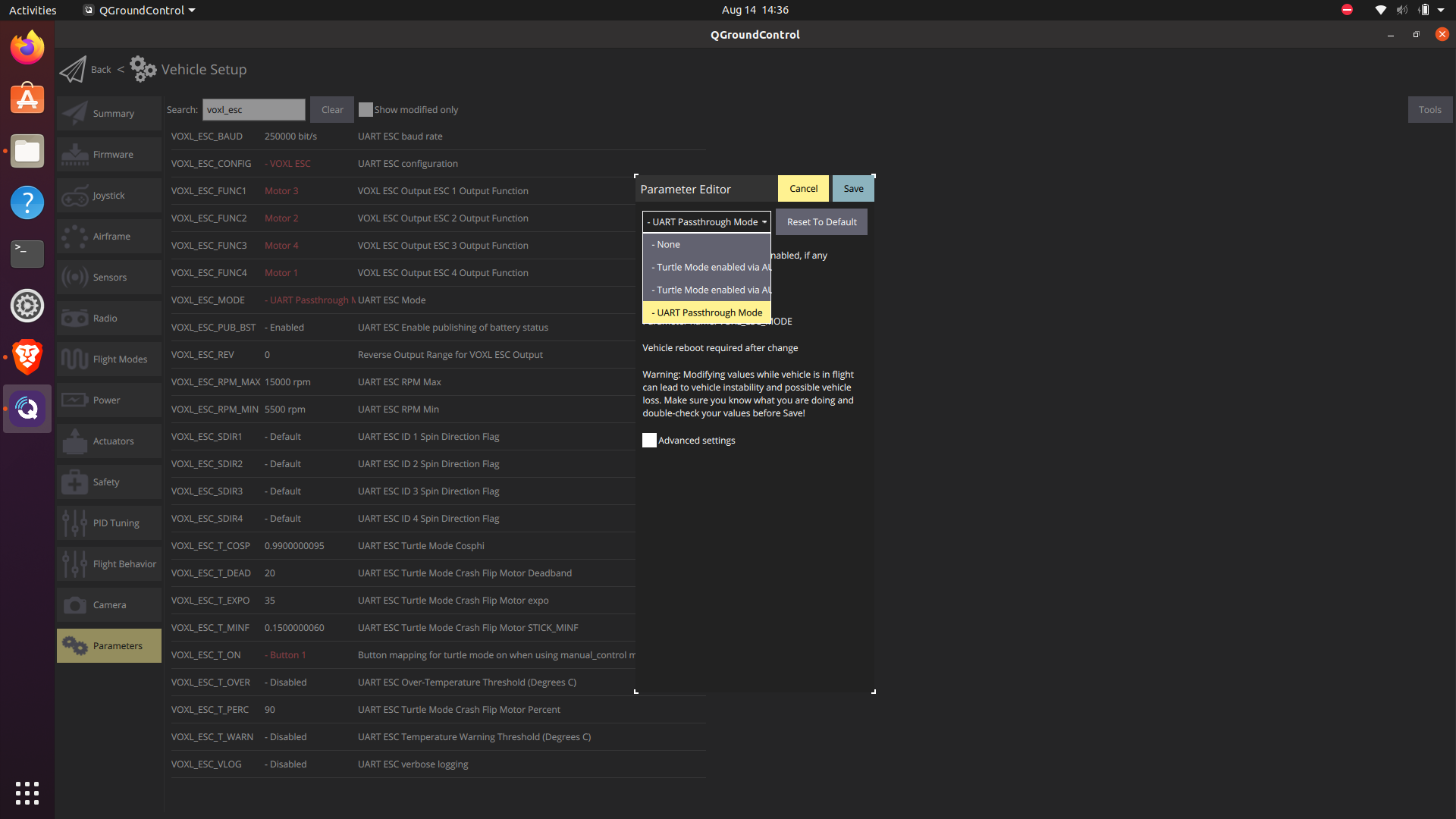Screen dimensions: 1456x819
Task: Select VOXL_ESC_VLOG Disabled row
Action: pos(438,764)
